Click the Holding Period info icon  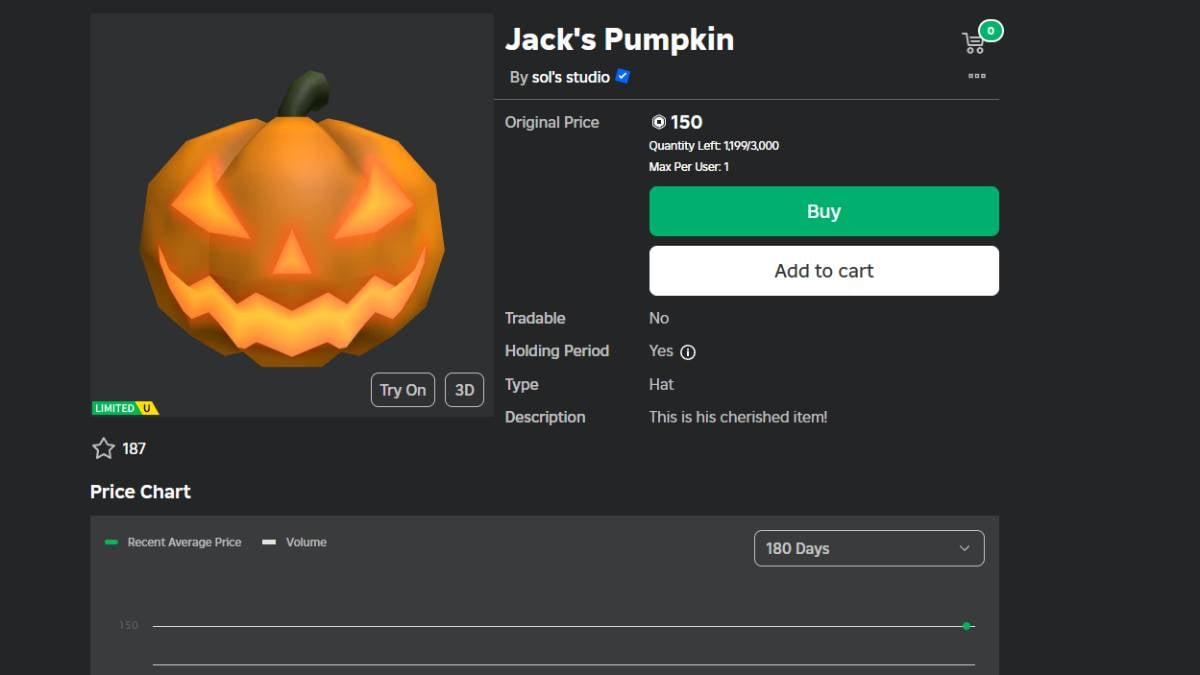click(688, 352)
